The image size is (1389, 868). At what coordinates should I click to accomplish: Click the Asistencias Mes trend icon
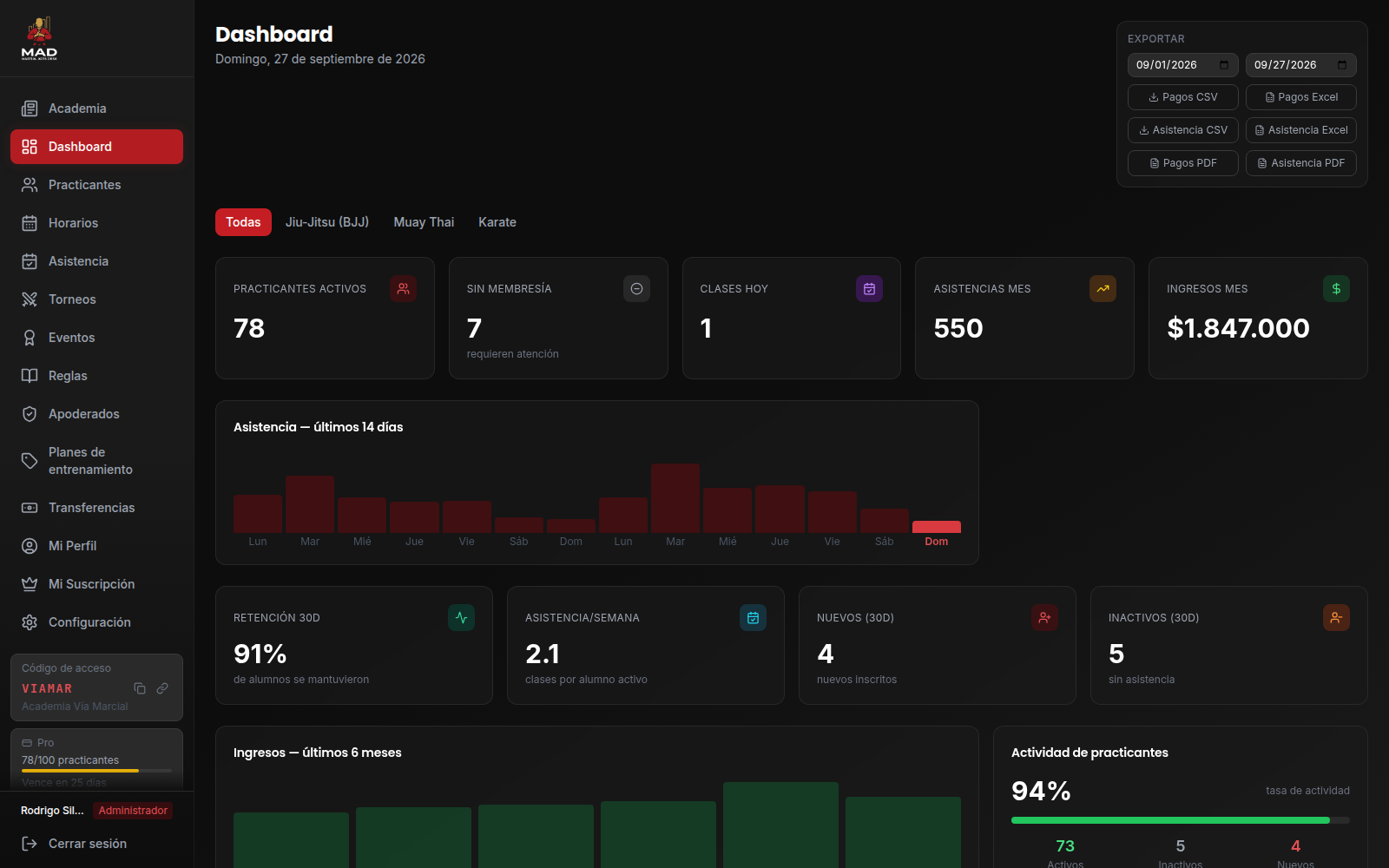coord(1103,289)
